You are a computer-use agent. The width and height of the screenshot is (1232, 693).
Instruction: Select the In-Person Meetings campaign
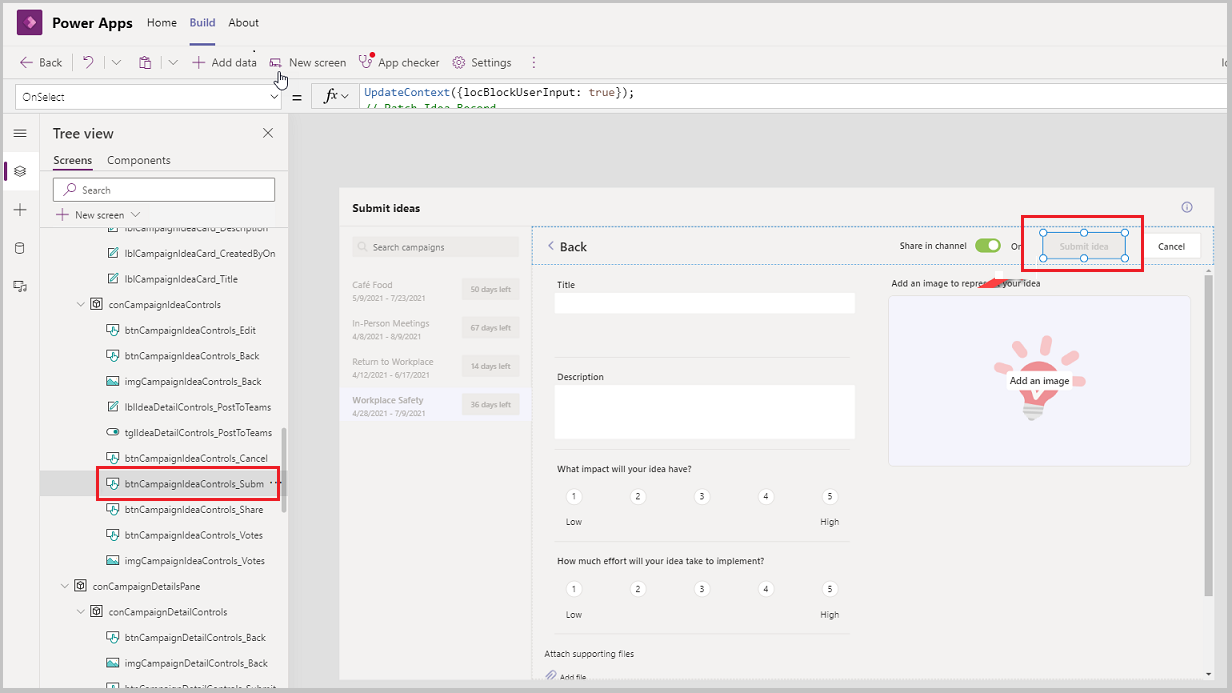pos(435,328)
